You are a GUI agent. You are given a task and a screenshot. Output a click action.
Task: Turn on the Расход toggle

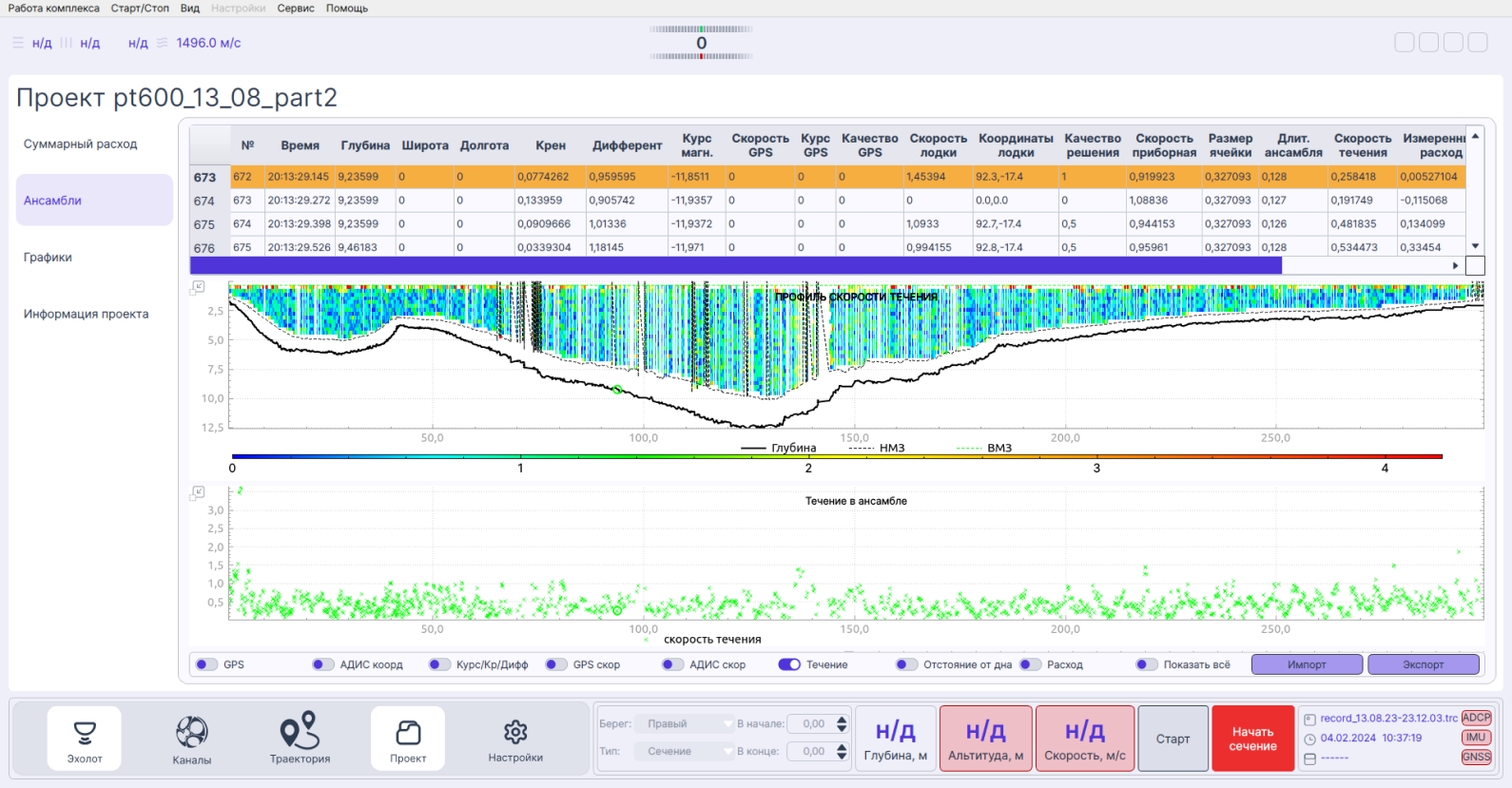coord(1031,664)
